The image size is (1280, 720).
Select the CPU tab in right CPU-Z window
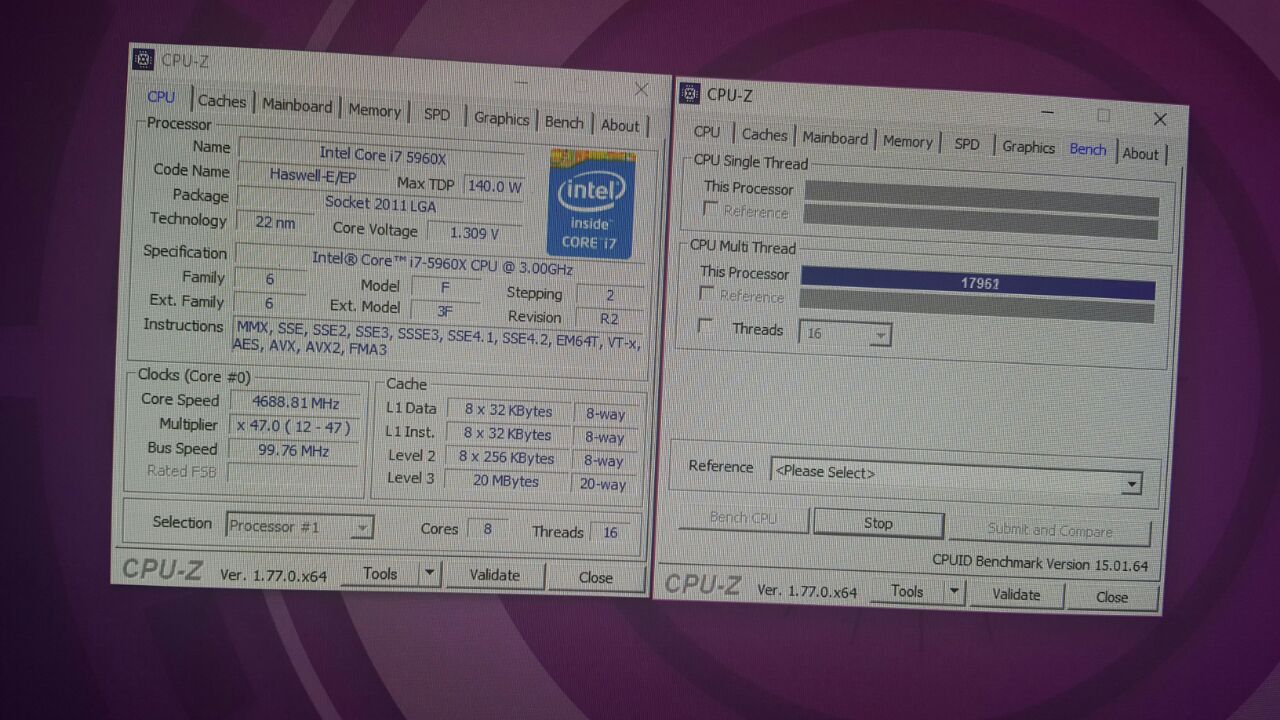(x=707, y=132)
